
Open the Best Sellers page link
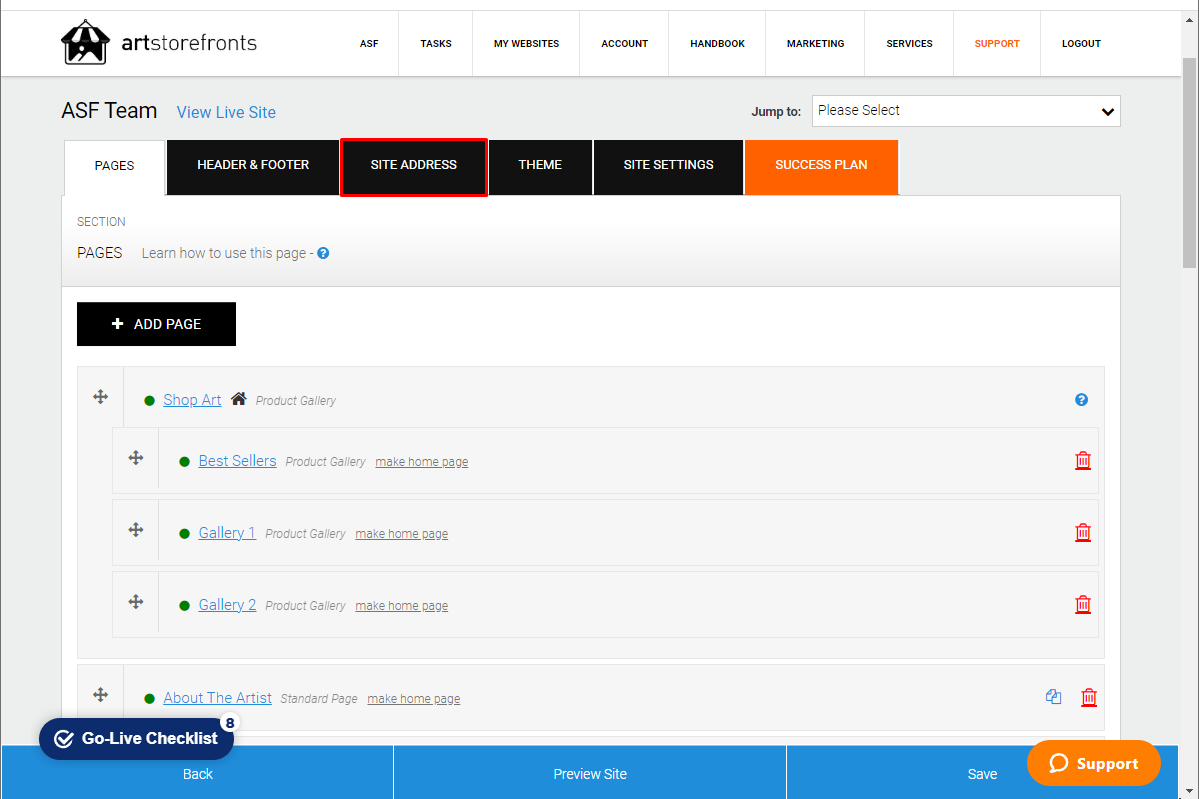[x=237, y=461]
